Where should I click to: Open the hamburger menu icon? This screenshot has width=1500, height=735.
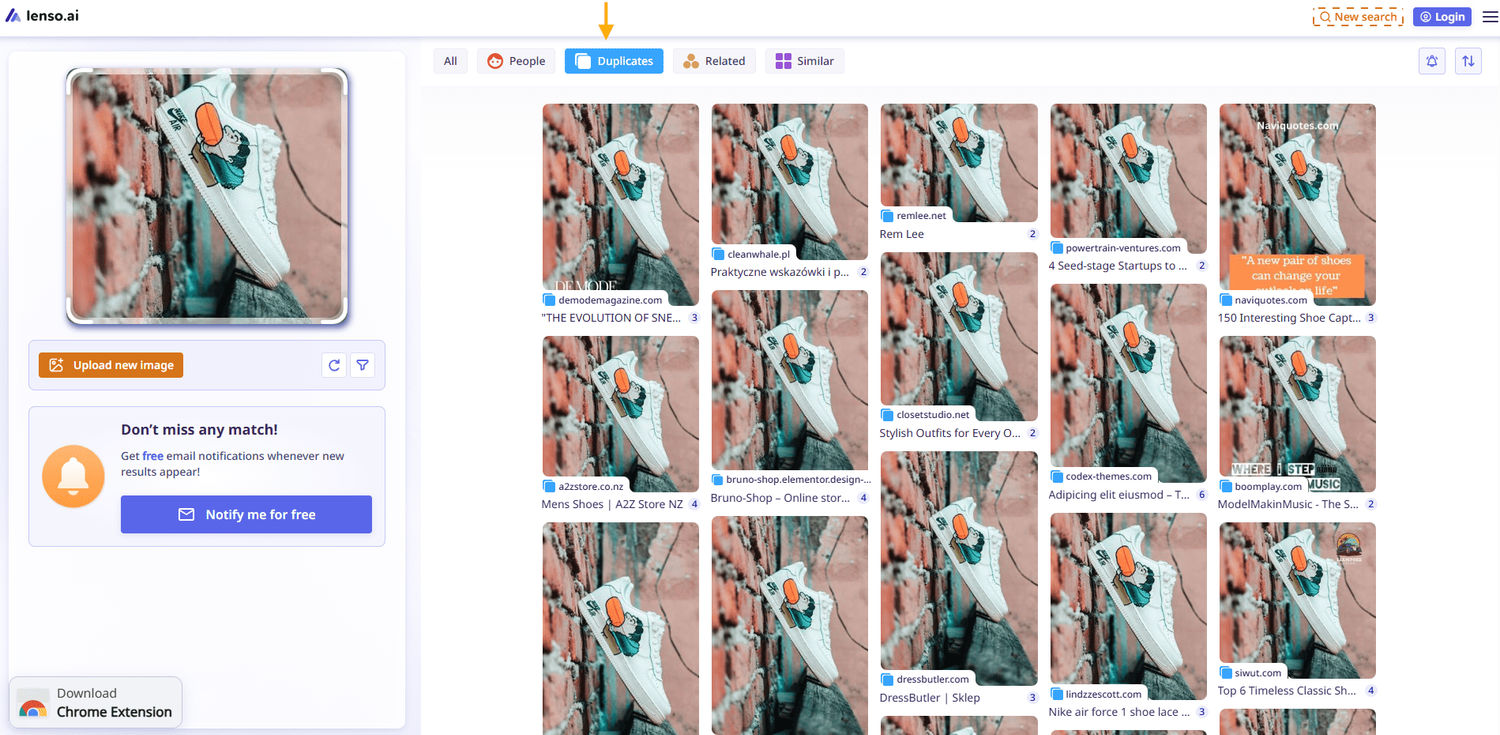[1490, 17]
